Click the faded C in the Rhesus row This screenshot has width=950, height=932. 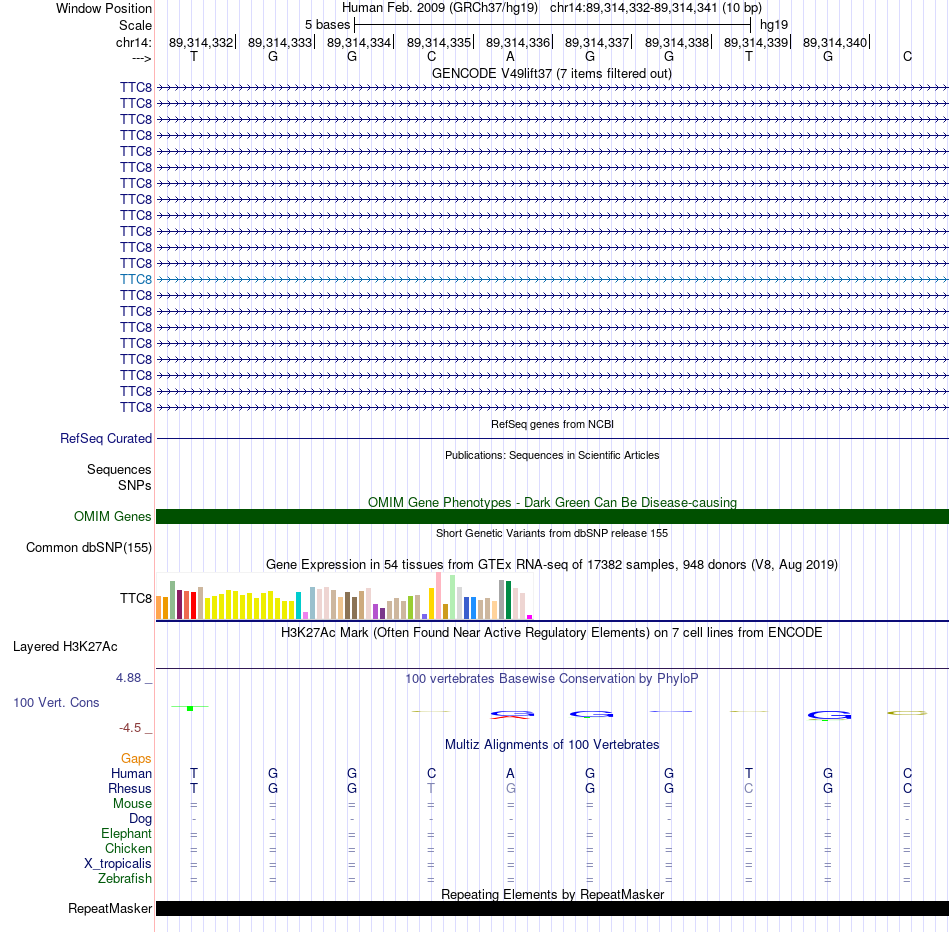tap(749, 788)
